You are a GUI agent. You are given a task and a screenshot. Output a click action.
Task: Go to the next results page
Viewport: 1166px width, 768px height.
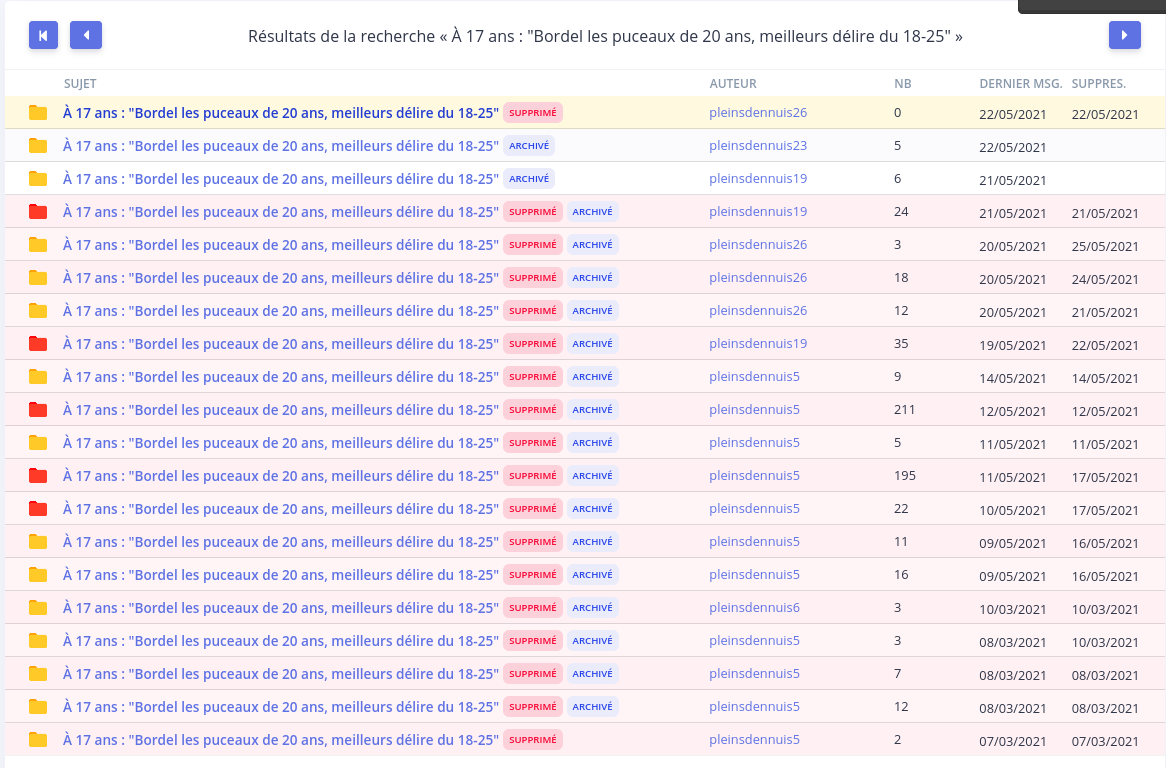click(x=1124, y=35)
